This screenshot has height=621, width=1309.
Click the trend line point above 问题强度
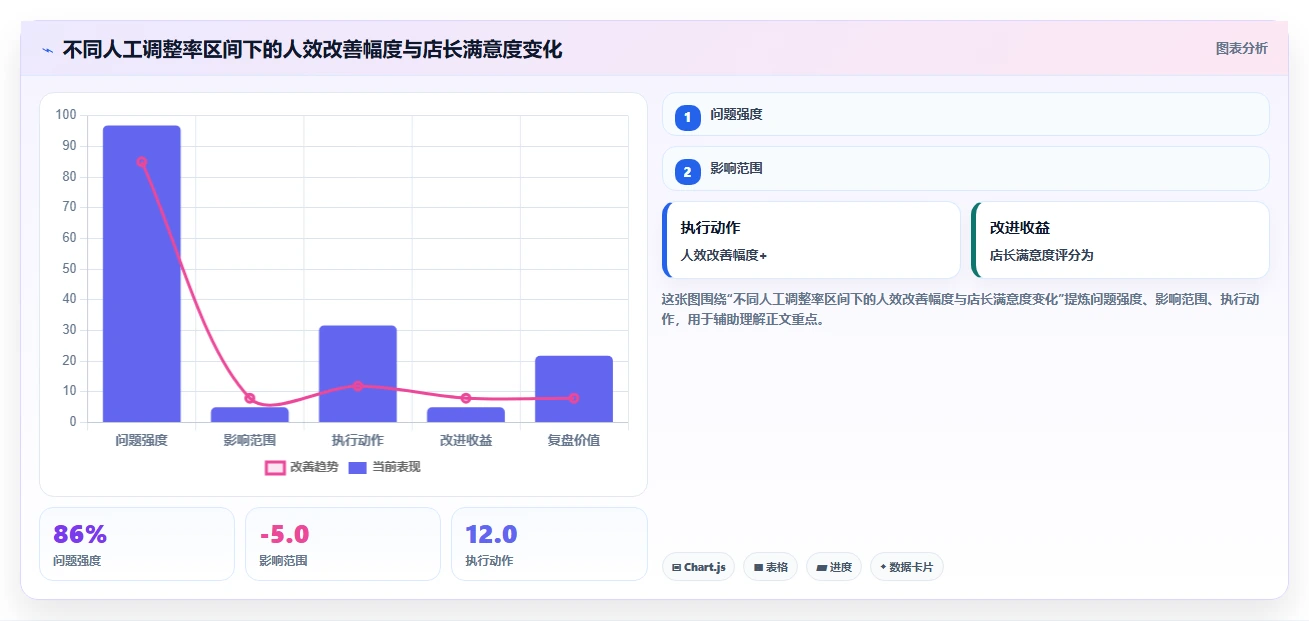(141, 162)
